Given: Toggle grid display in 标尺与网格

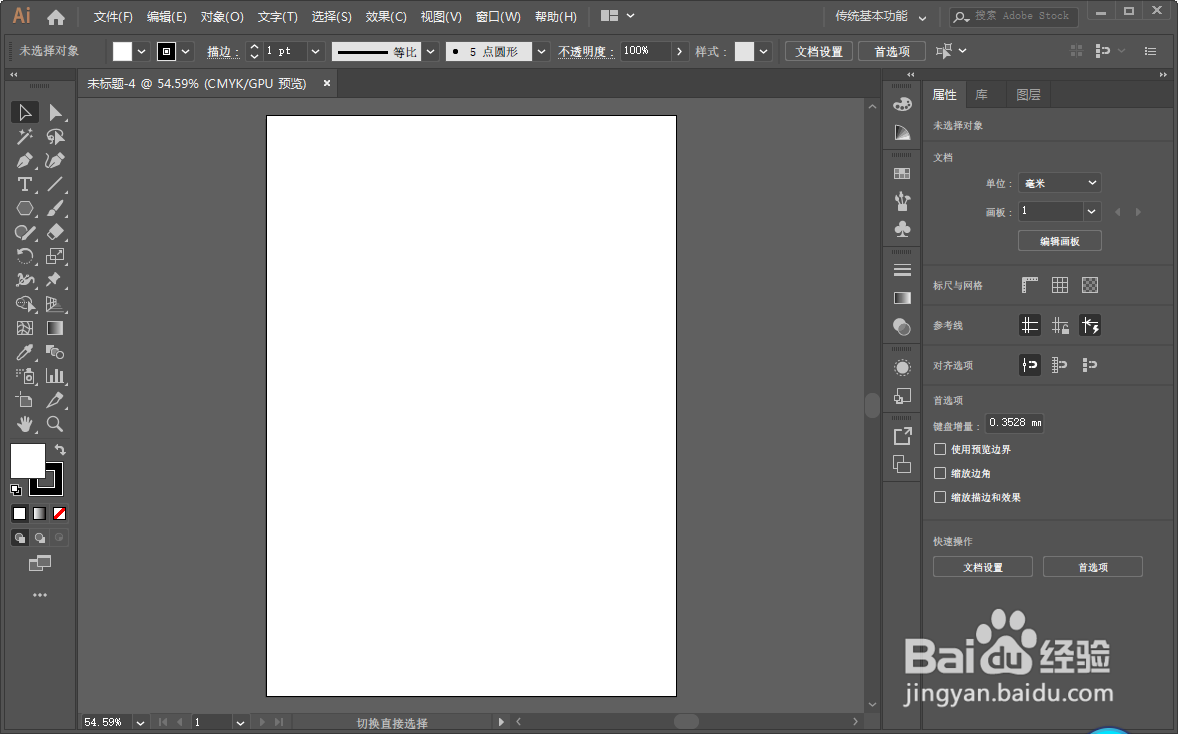Looking at the screenshot, I should click(1060, 285).
